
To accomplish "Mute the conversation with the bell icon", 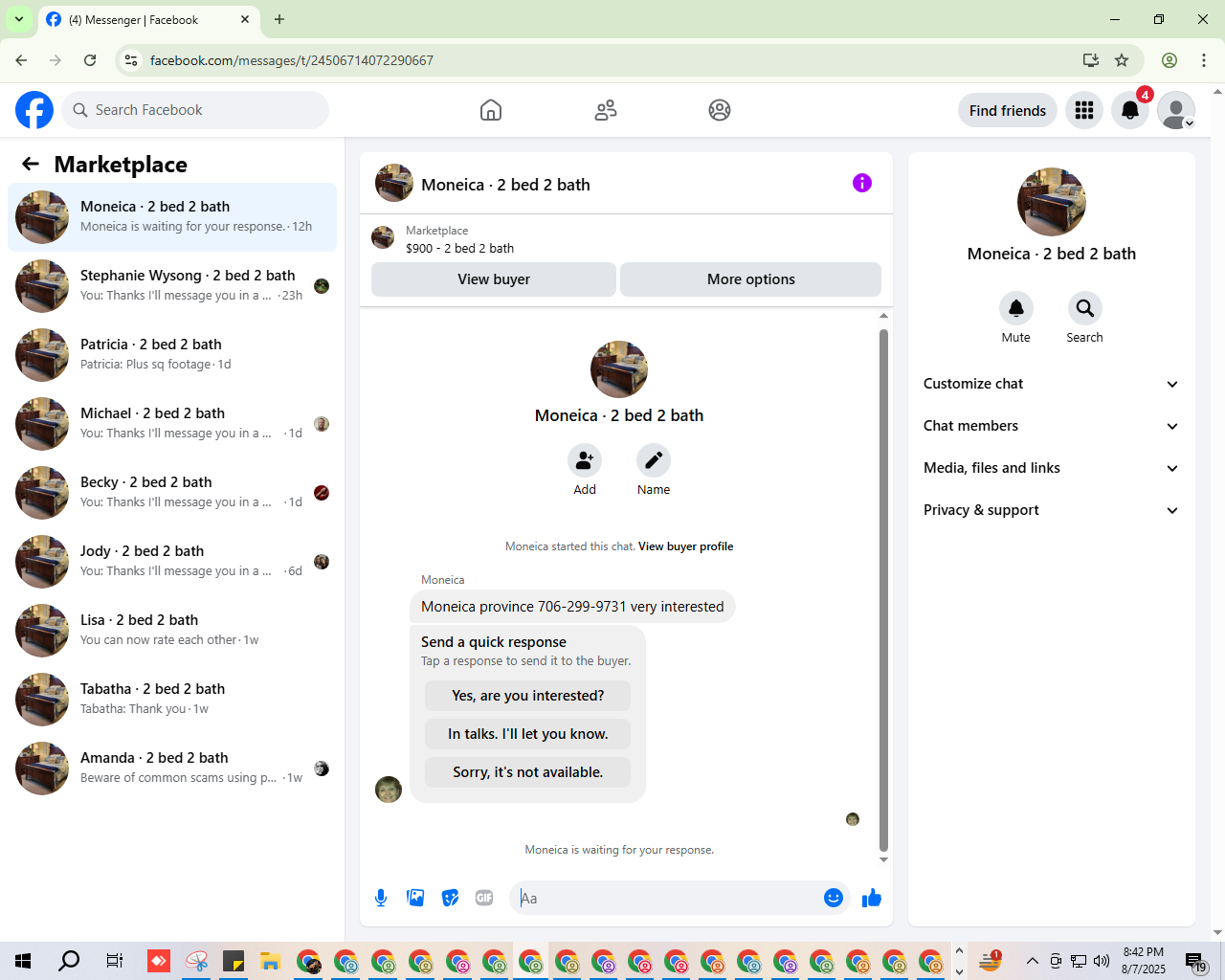I will coord(1016,308).
